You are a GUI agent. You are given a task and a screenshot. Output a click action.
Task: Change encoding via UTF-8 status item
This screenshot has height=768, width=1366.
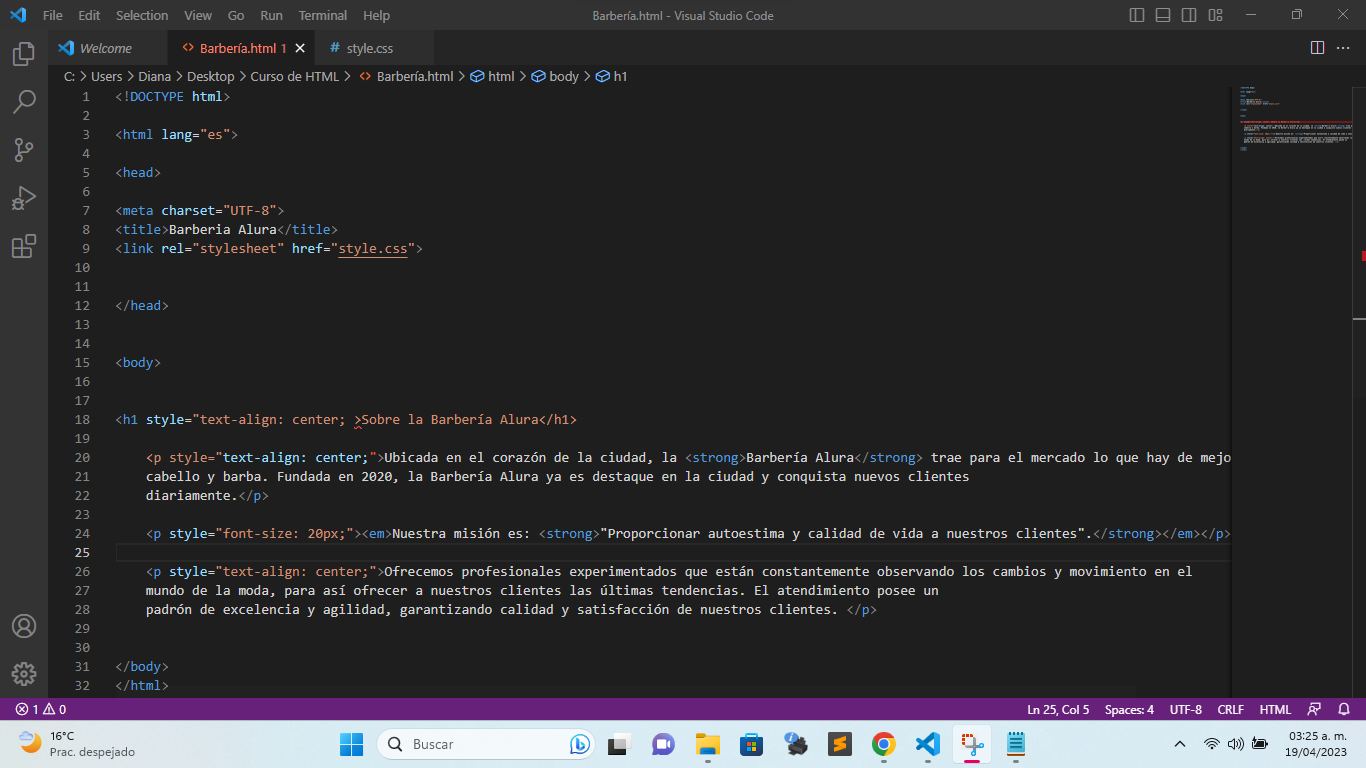pos(1186,709)
